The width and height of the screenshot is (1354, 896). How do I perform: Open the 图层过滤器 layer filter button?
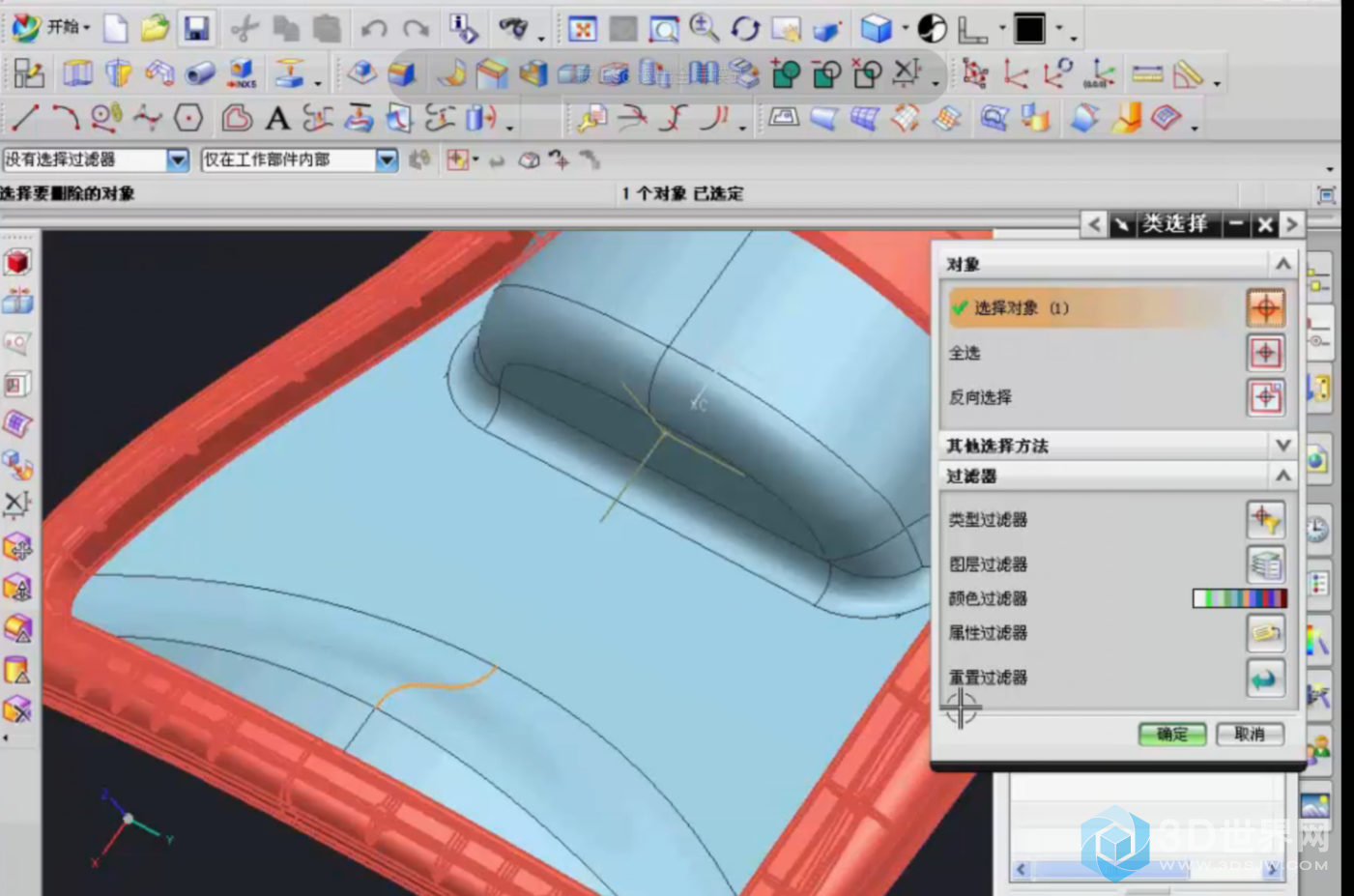[1265, 564]
